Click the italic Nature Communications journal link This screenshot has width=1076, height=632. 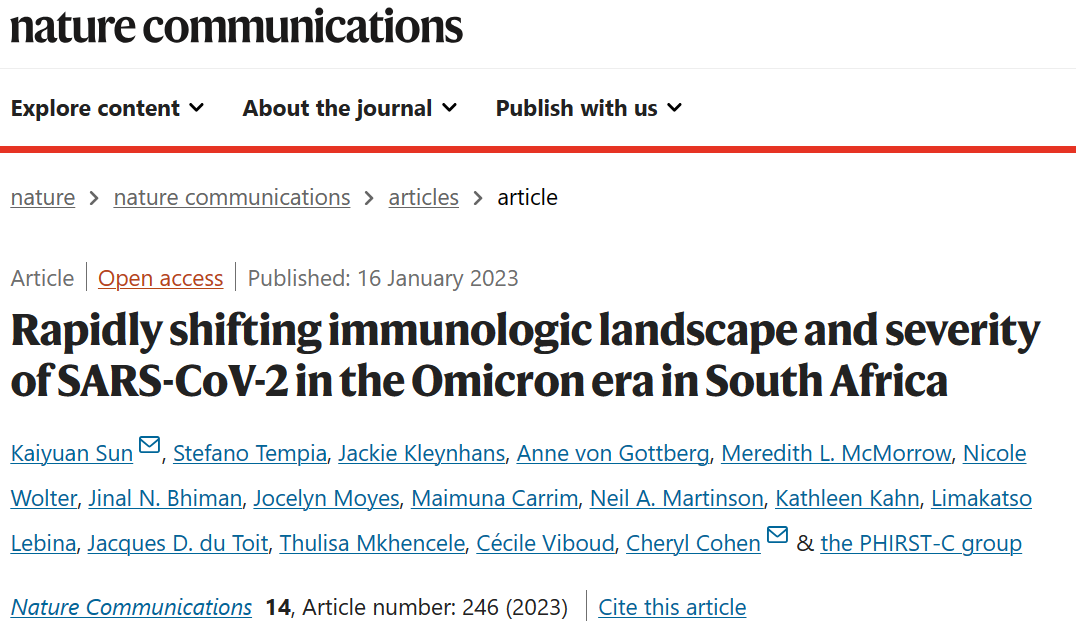click(x=131, y=607)
